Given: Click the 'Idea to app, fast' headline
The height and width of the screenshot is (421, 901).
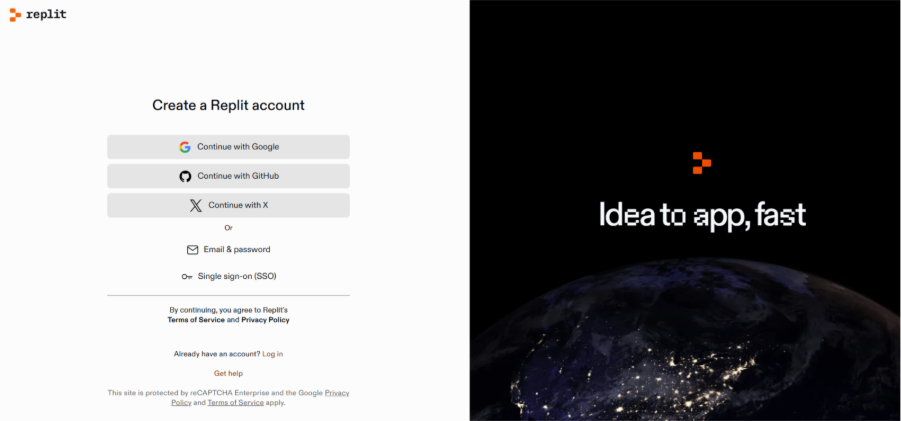Looking at the screenshot, I should click(701, 215).
